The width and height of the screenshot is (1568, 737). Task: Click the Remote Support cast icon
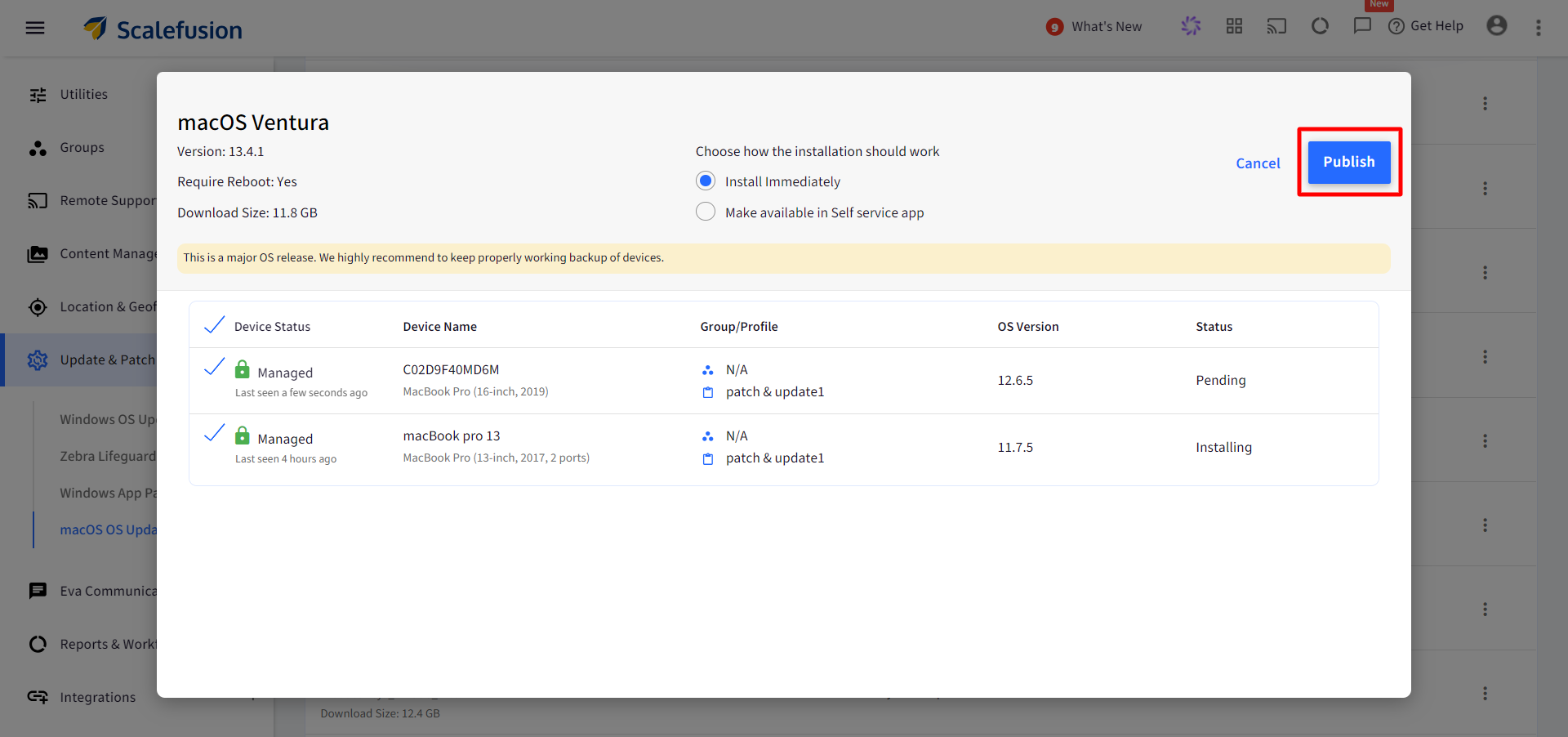coord(38,201)
